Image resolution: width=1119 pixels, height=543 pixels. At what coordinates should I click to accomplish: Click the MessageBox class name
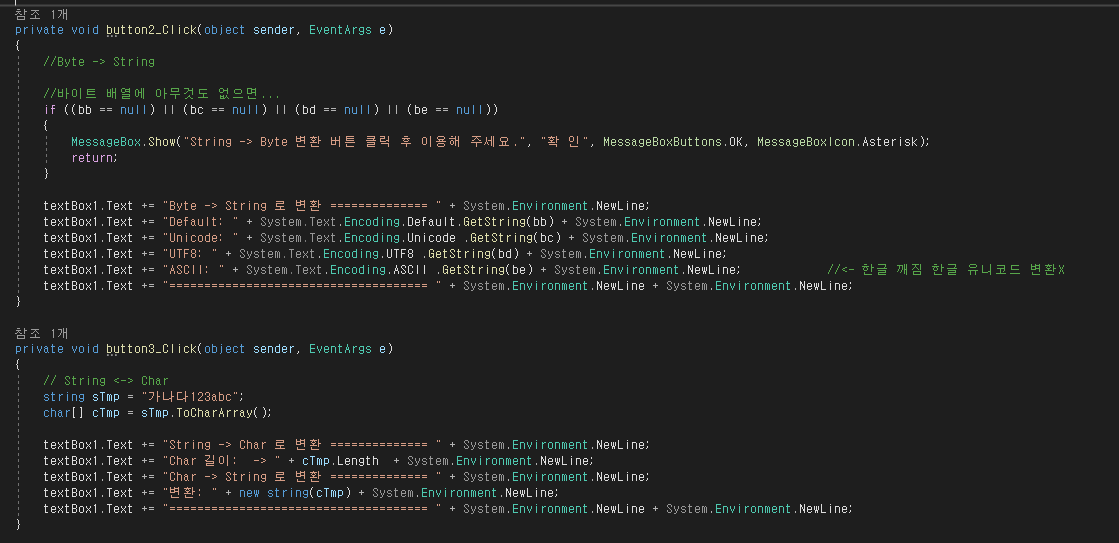[106, 142]
